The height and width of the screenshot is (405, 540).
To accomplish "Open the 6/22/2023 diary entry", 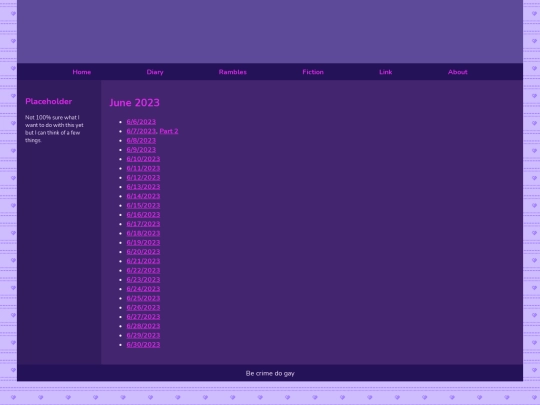I will coord(143,270).
